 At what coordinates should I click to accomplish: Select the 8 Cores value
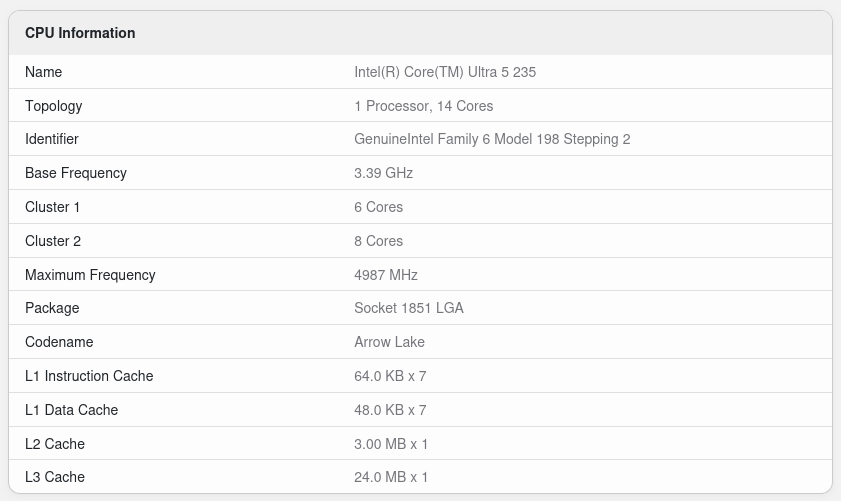coord(378,241)
